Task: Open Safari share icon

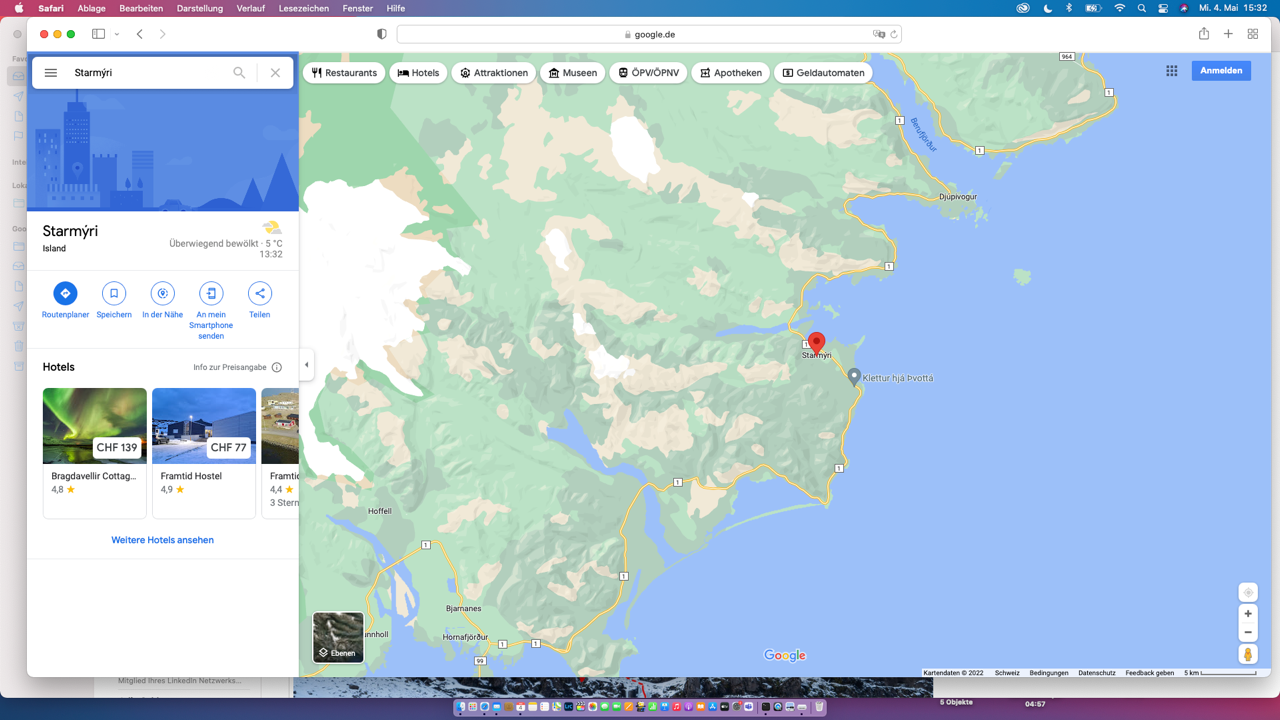Action: (1204, 33)
